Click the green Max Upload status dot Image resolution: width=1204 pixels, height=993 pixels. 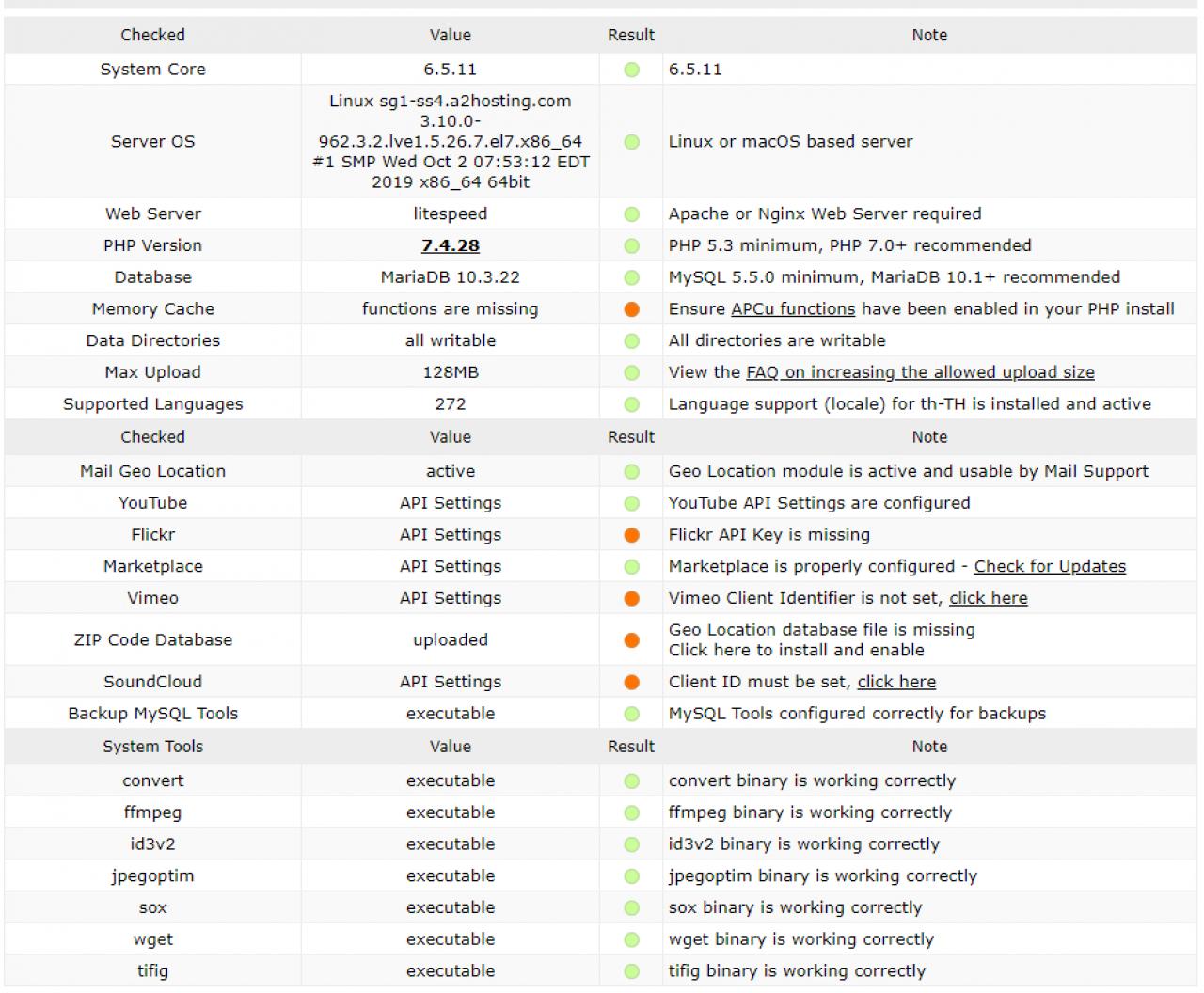tap(631, 372)
